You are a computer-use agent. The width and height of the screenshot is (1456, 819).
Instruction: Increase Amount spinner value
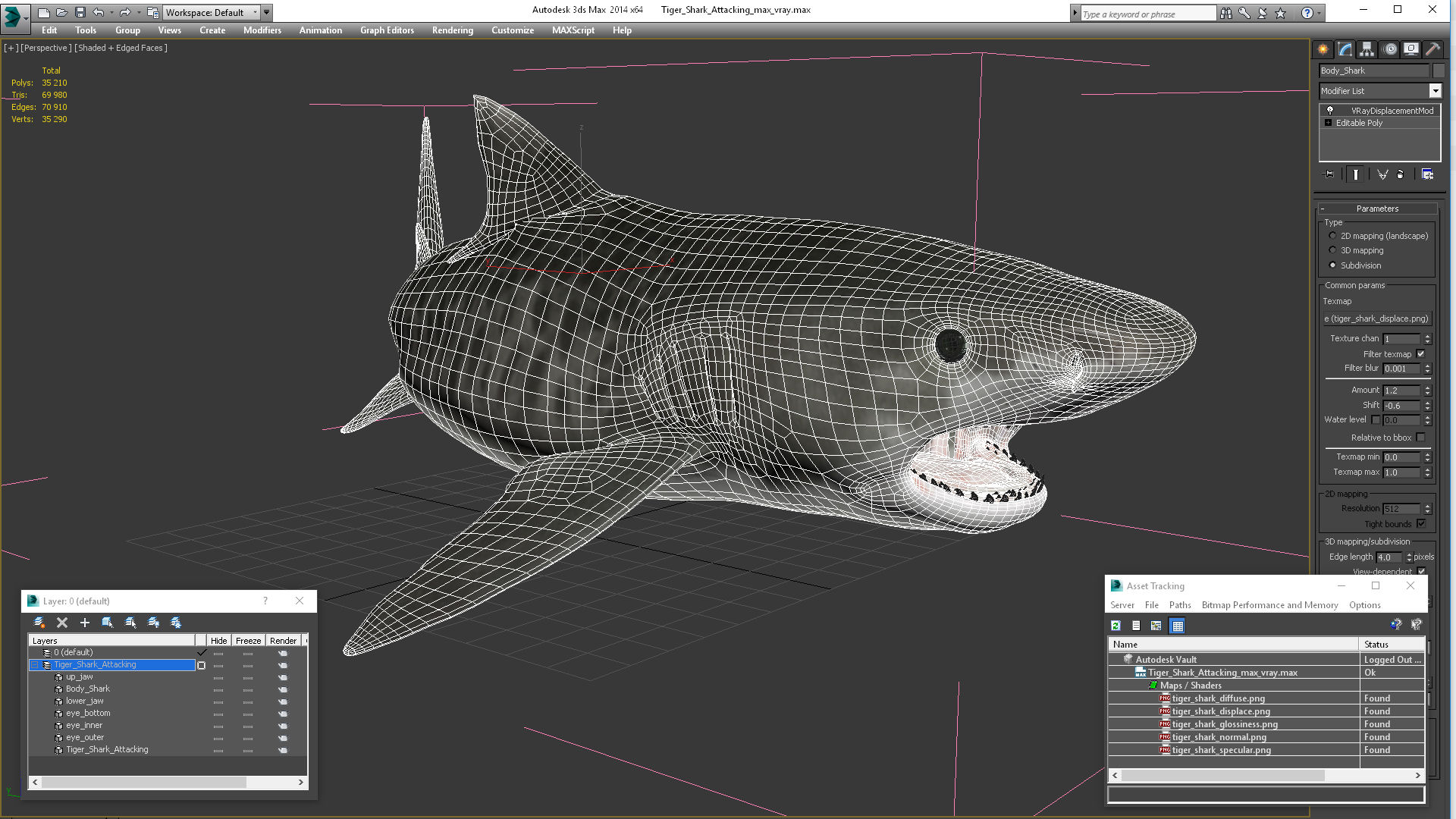pos(1427,388)
